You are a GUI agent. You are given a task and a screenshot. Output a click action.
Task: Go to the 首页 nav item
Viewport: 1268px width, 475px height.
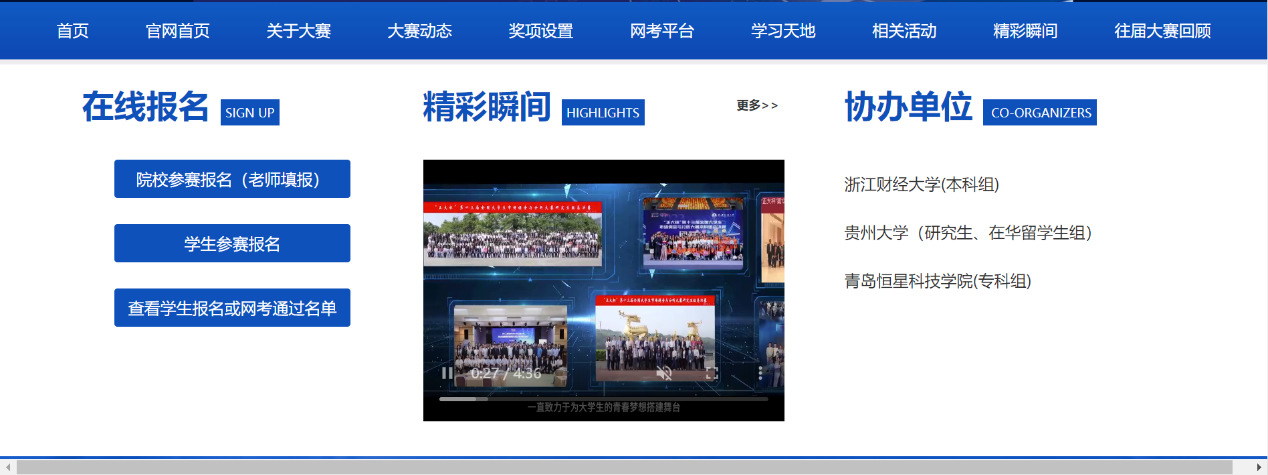73,31
